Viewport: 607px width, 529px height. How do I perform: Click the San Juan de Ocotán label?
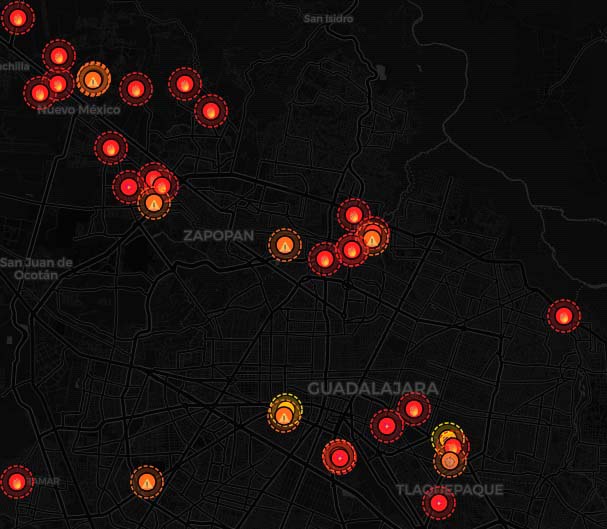[36, 269]
